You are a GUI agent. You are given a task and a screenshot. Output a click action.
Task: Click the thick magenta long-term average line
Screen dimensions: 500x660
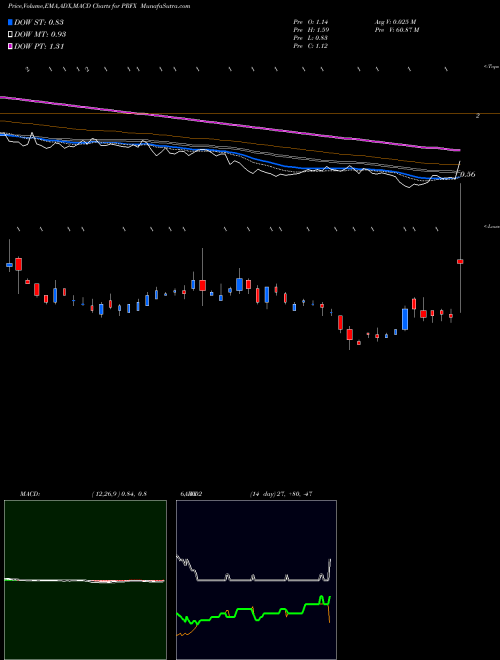point(229,123)
